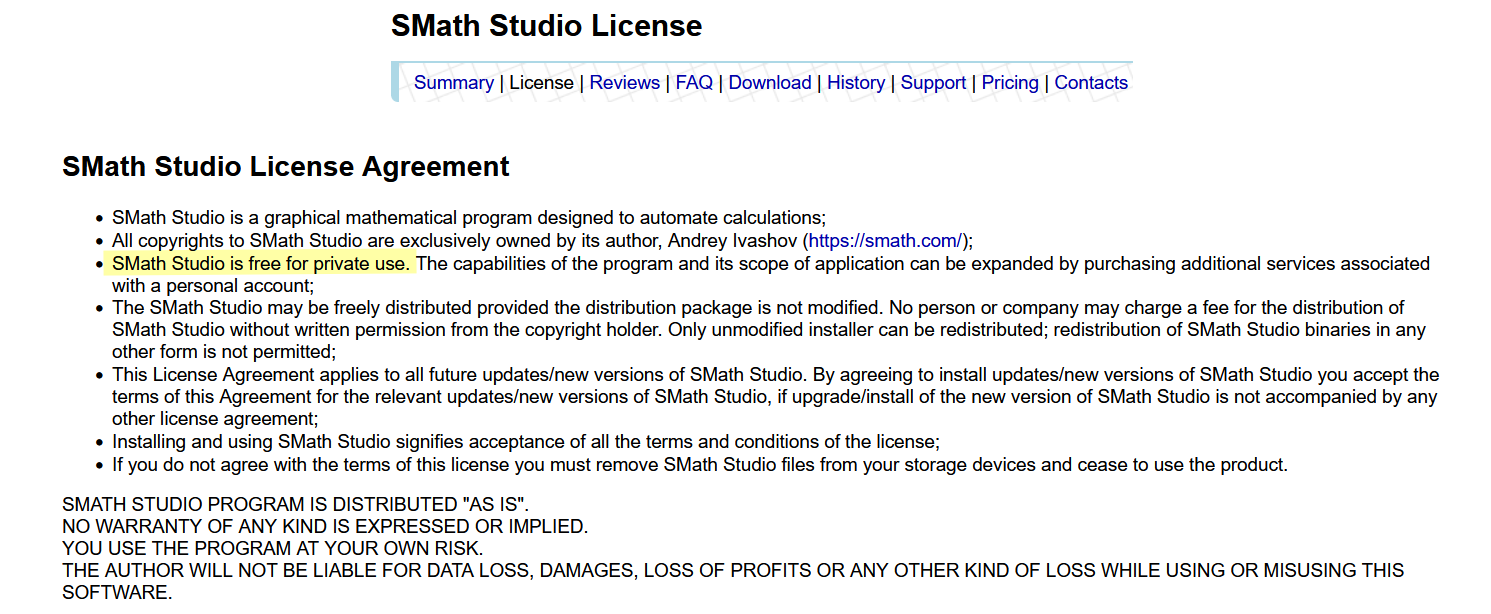Visit the Support page
Image resolution: width=1491 pixels, height=614 pixels.
933,83
